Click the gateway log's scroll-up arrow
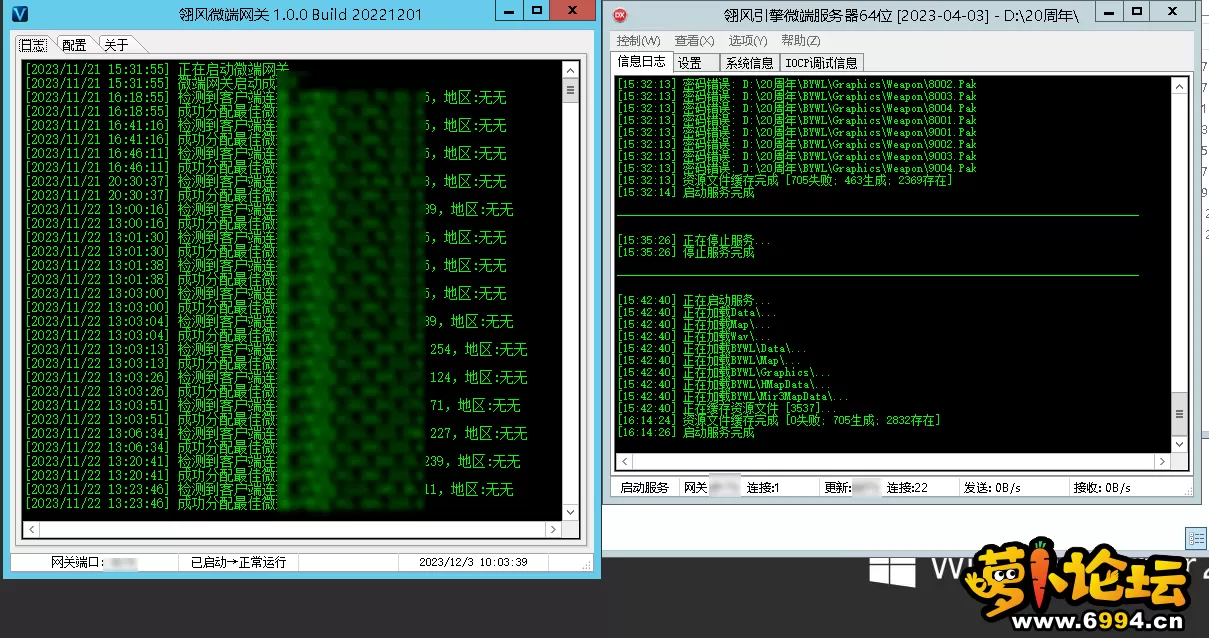This screenshot has width=1209, height=638. coord(571,70)
